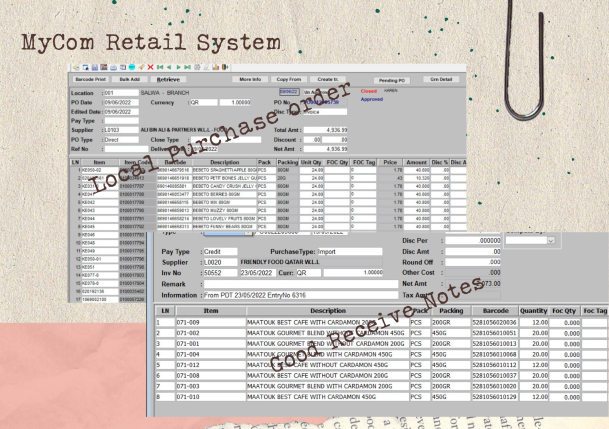This screenshot has height=429, width=609.
Task: Click the Ref No field
Action: tap(126, 149)
